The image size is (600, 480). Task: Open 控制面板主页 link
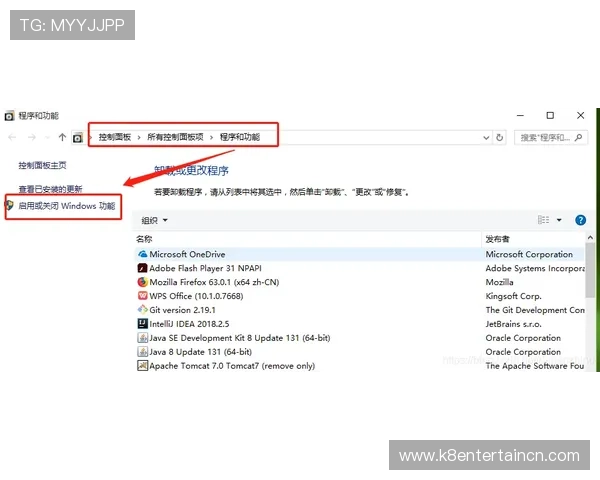tap(42, 165)
